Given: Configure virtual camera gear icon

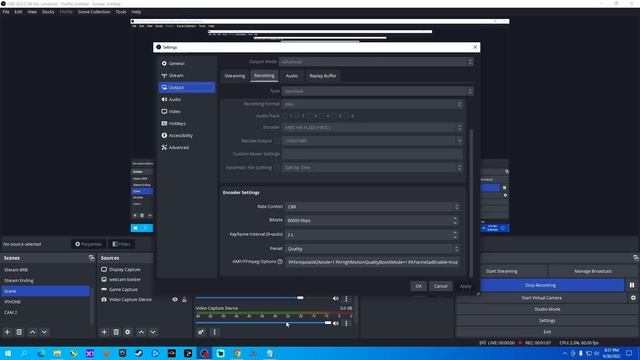Looking at the screenshot, I should coord(633,298).
